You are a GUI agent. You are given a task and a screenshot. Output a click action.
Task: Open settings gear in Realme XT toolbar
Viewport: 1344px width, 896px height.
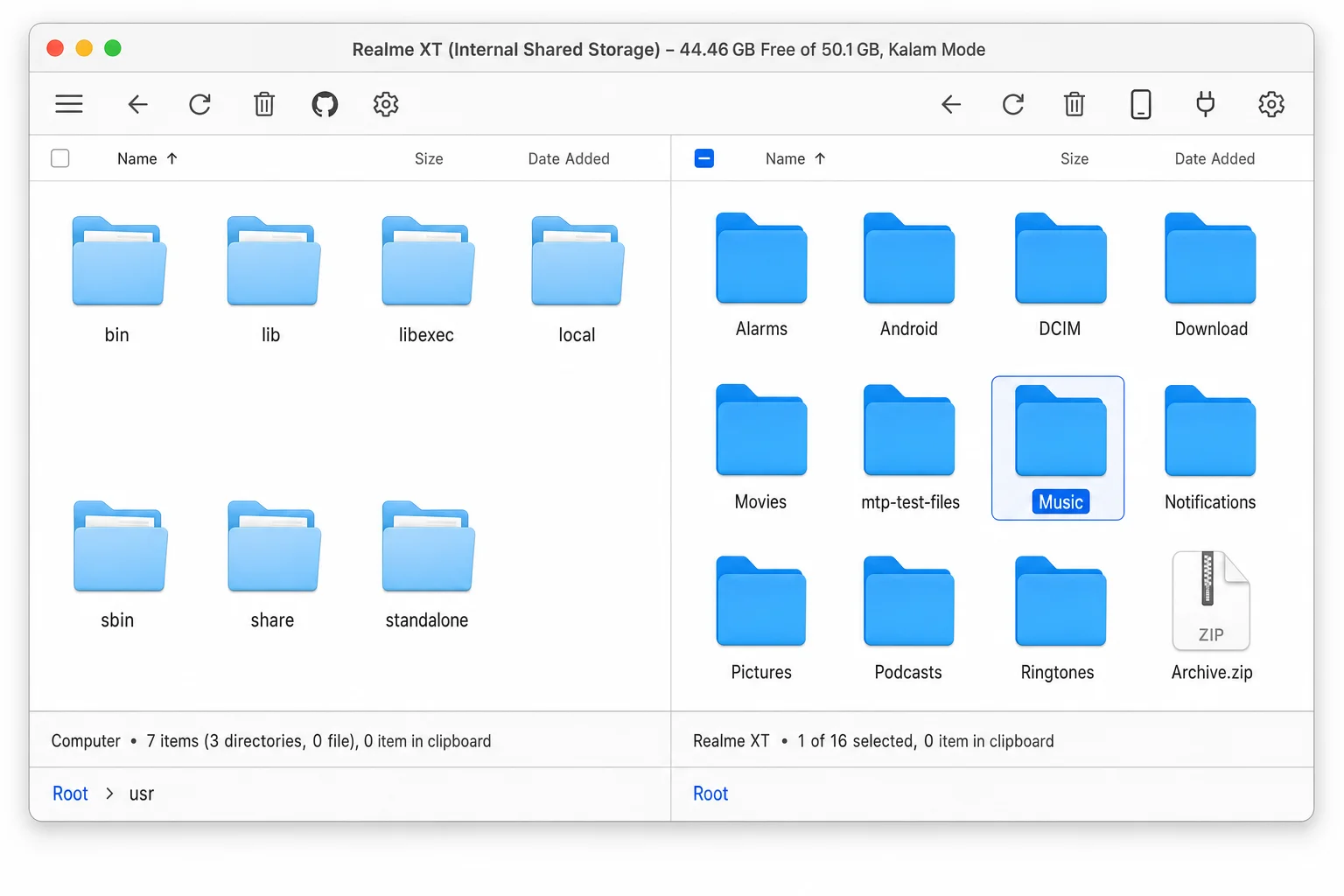[1271, 105]
